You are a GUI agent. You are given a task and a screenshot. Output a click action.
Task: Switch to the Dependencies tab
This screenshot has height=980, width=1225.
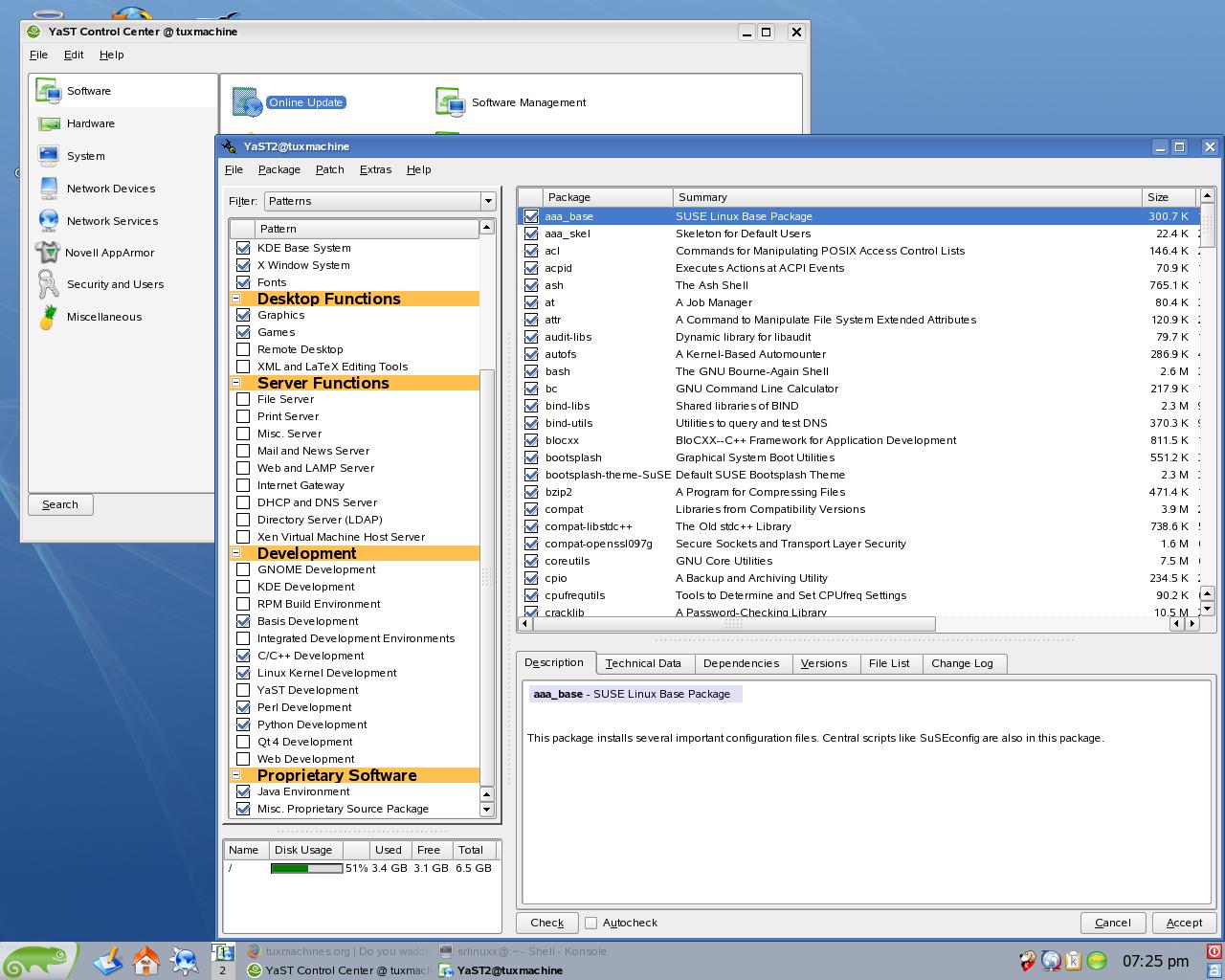coord(741,663)
